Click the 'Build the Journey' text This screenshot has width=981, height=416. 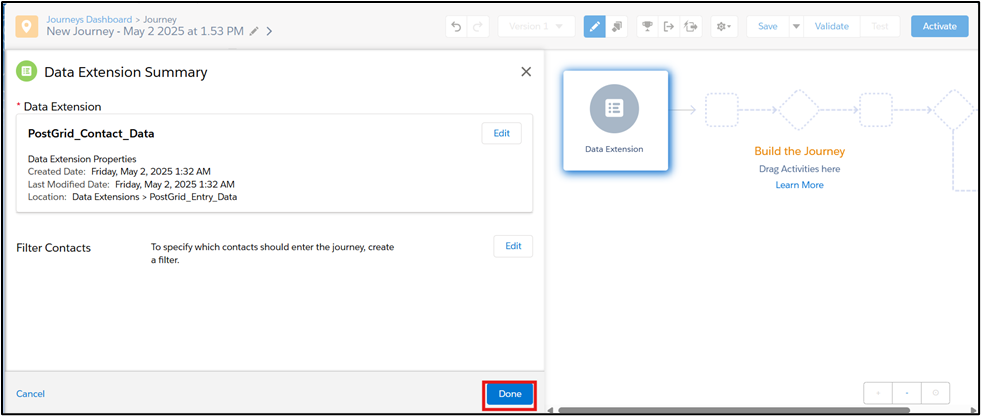tap(800, 151)
